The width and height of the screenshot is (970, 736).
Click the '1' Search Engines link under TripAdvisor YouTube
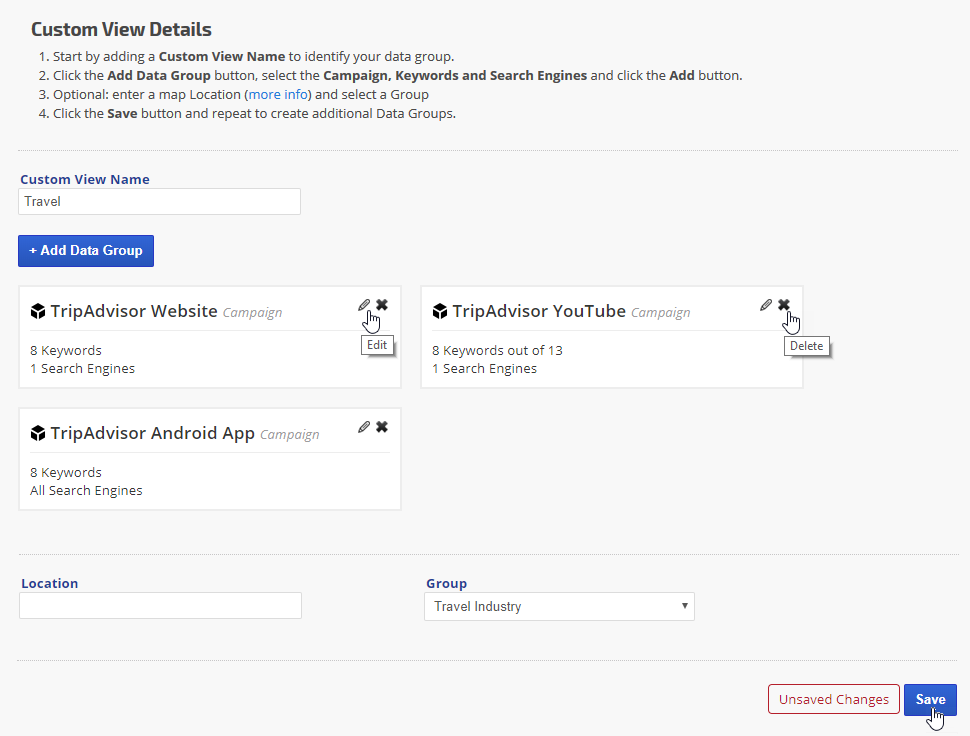[x=436, y=368]
